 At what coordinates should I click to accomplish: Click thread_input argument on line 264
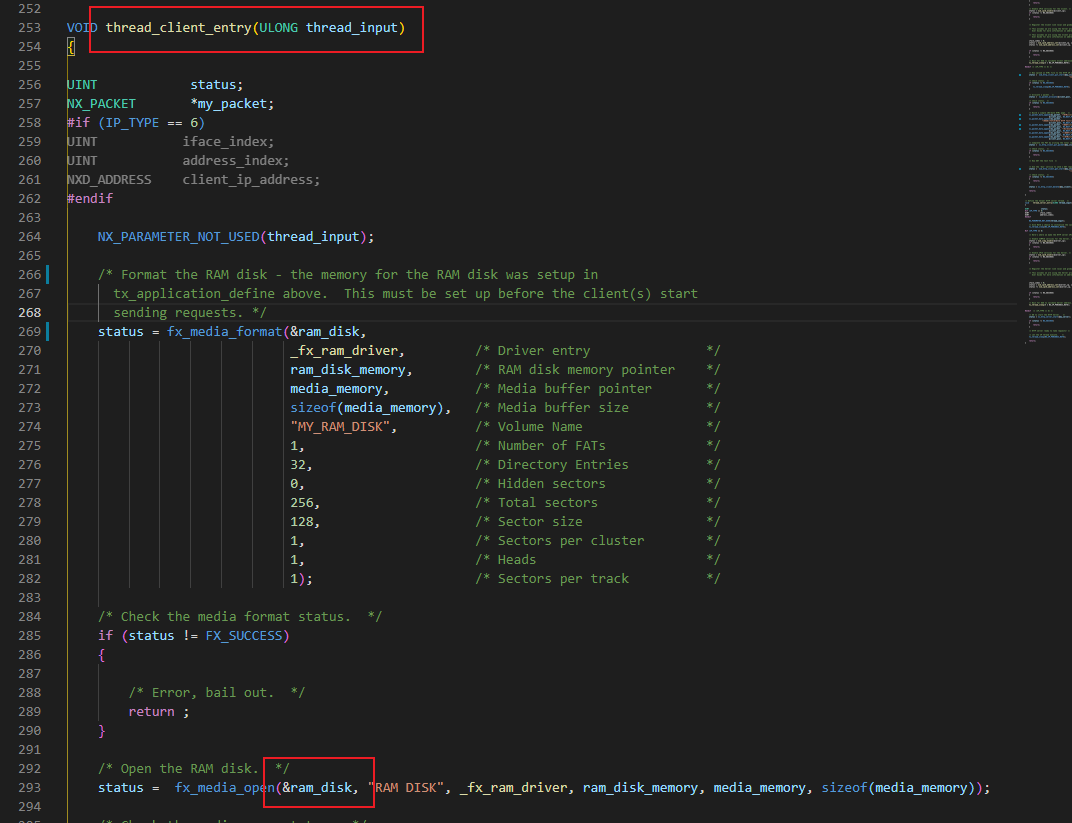click(313, 237)
